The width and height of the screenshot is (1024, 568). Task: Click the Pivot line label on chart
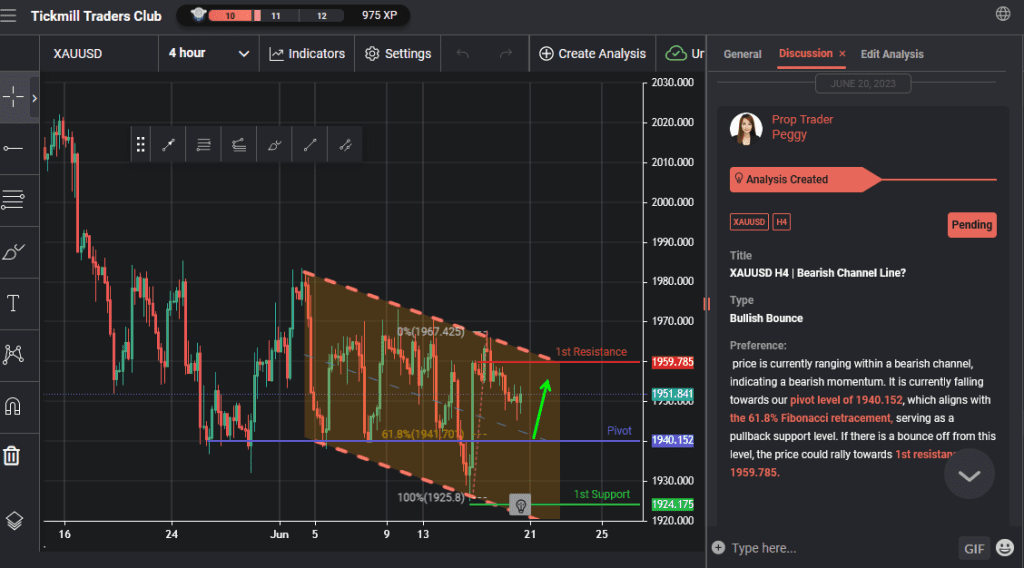click(x=619, y=431)
